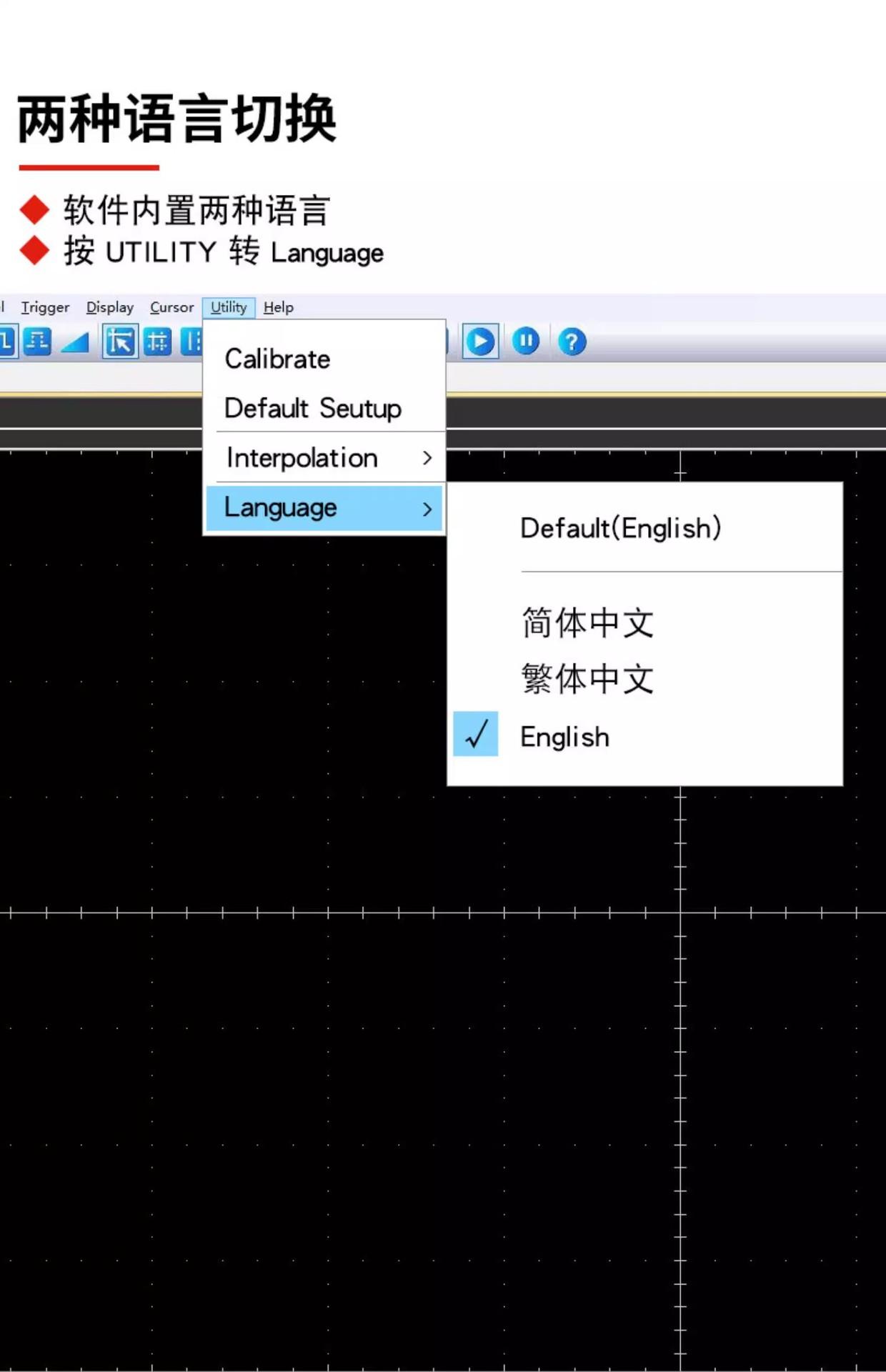Choose Calibrate from Utility menu
Viewport: 886px width, 1372px height.
coord(277,359)
